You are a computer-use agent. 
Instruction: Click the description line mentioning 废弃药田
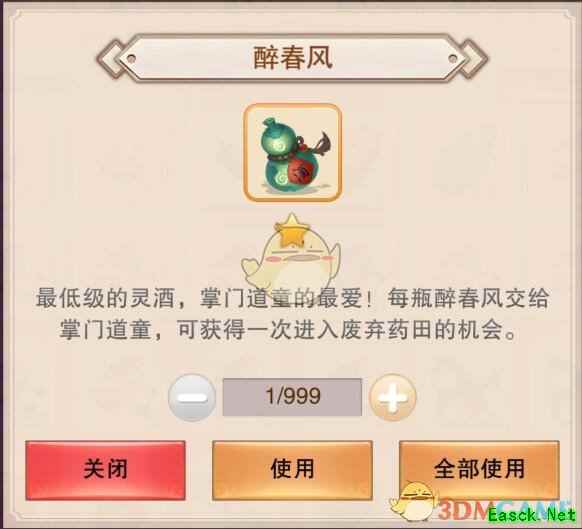point(288,329)
